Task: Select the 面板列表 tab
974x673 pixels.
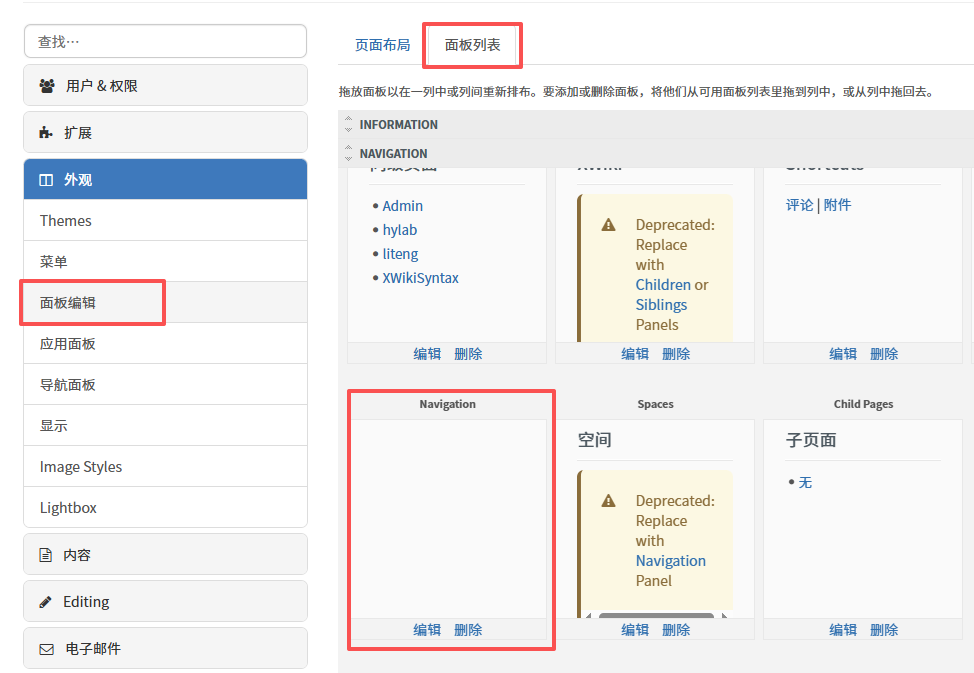Action: tap(472, 45)
